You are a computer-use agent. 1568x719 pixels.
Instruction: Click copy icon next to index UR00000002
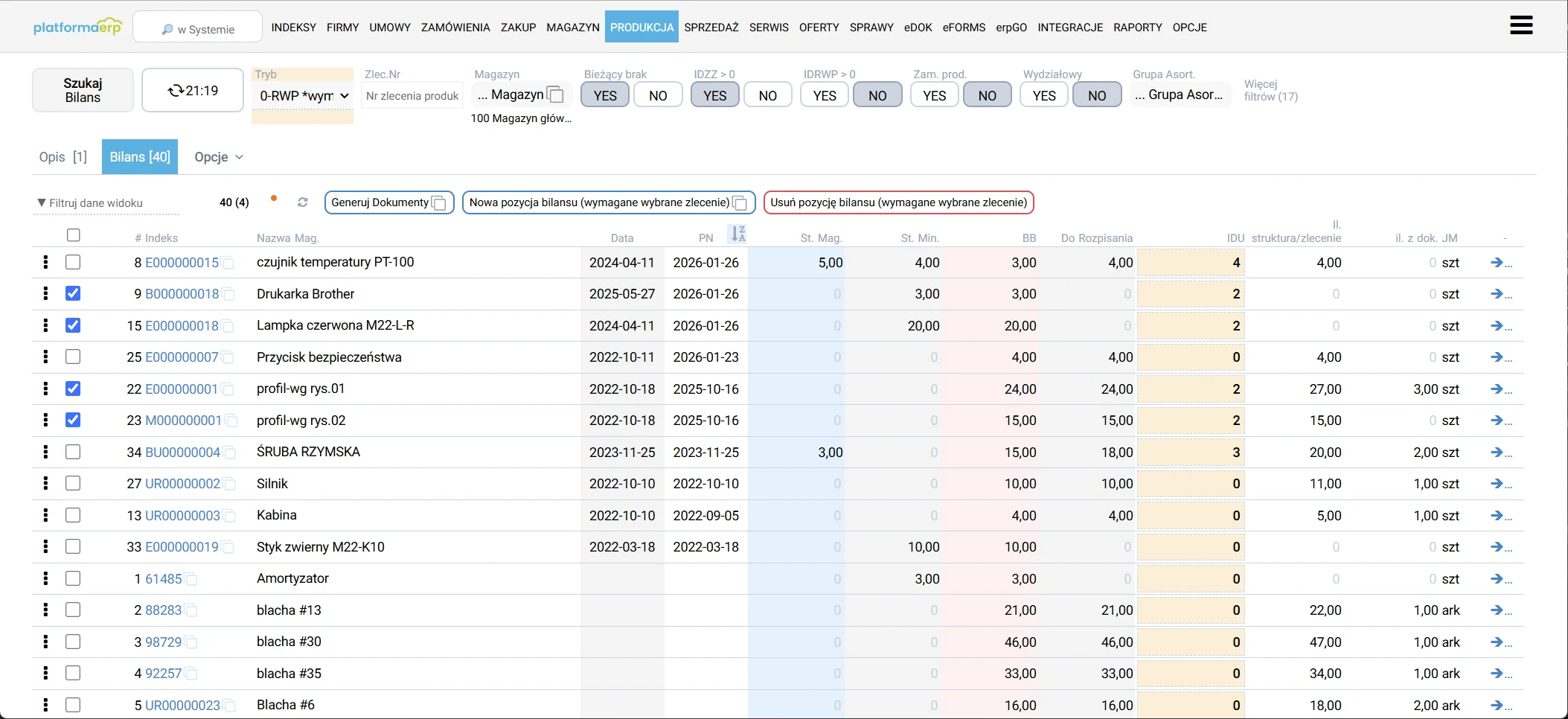[229, 484]
